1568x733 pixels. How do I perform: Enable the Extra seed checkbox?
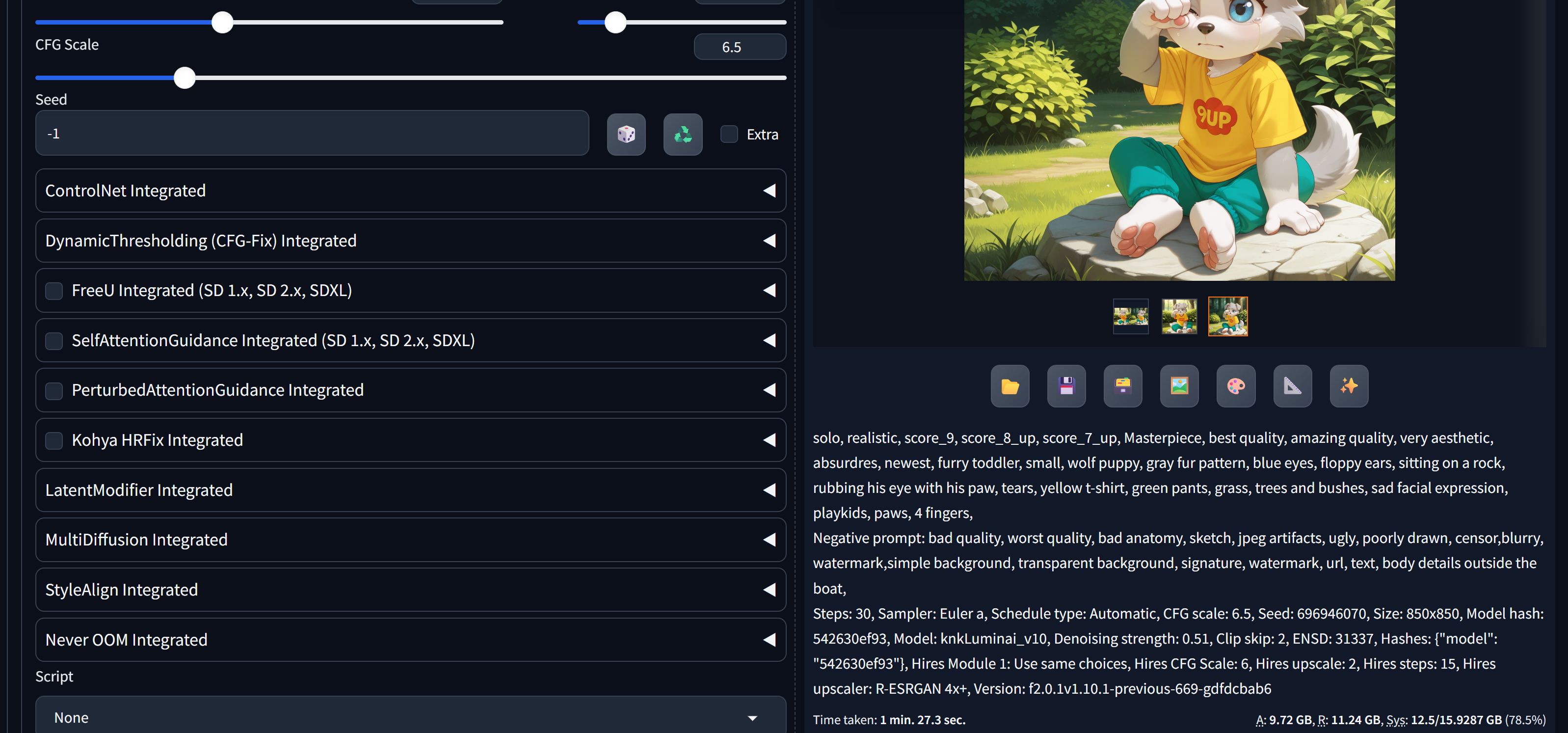pyautogui.click(x=729, y=134)
